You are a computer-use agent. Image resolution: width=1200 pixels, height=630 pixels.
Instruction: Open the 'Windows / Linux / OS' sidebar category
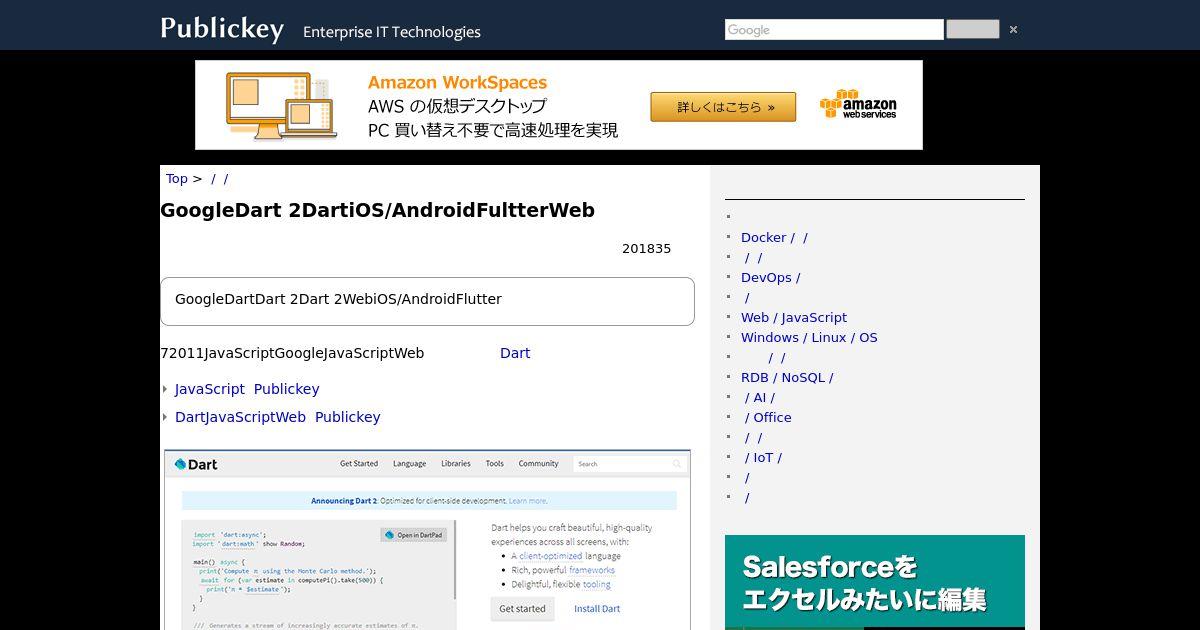[x=809, y=338]
